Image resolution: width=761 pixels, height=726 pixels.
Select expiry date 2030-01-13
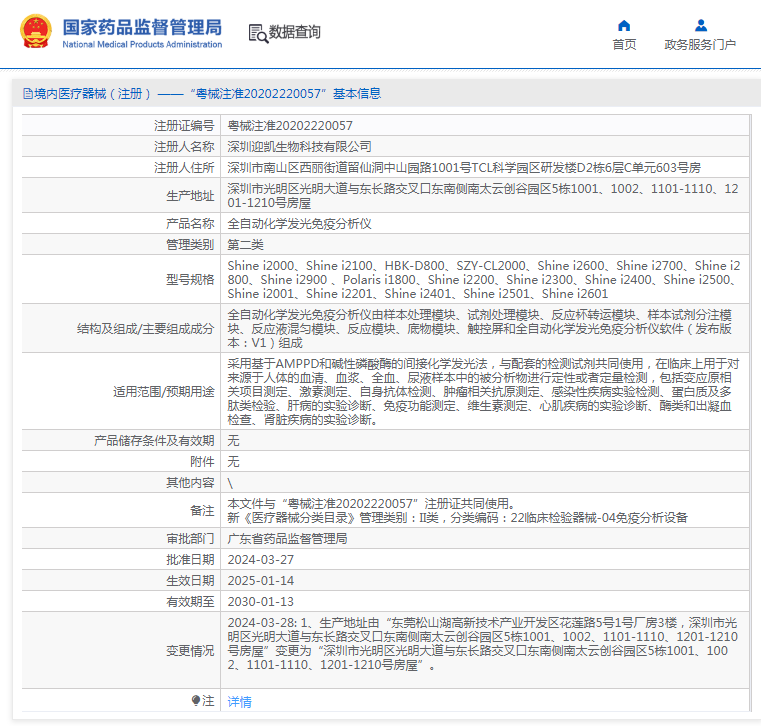pyautogui.click(x=261, y=601)
